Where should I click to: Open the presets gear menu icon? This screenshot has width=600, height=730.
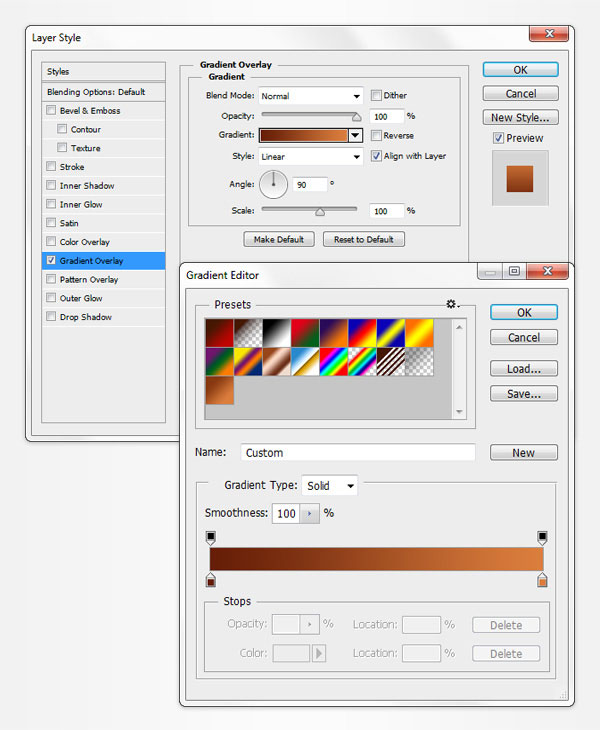coord(452,304)
